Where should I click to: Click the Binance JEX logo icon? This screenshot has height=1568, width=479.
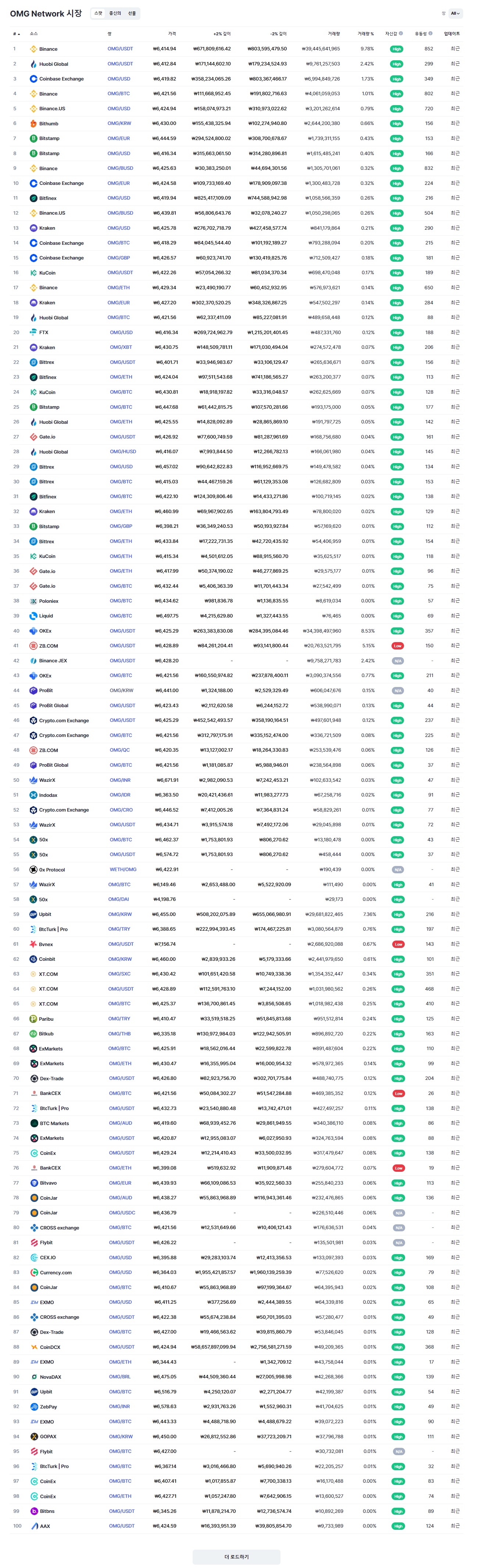click(33, 661)
